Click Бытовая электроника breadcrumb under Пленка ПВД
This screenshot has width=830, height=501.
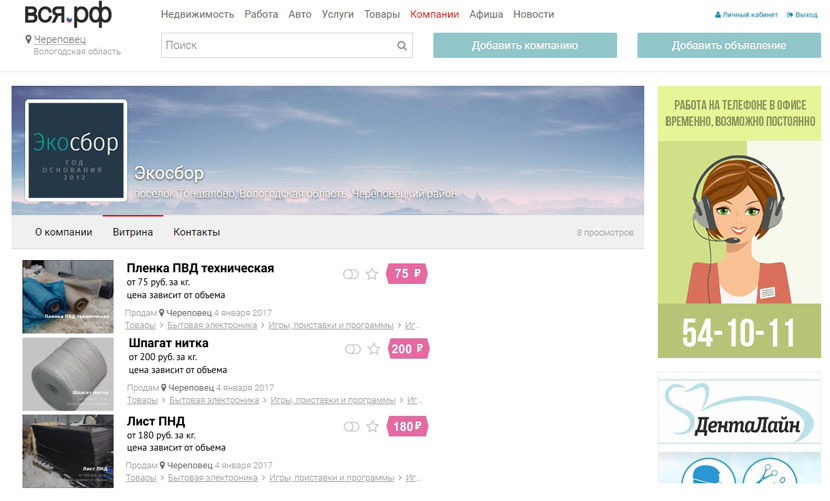[212, 325]
